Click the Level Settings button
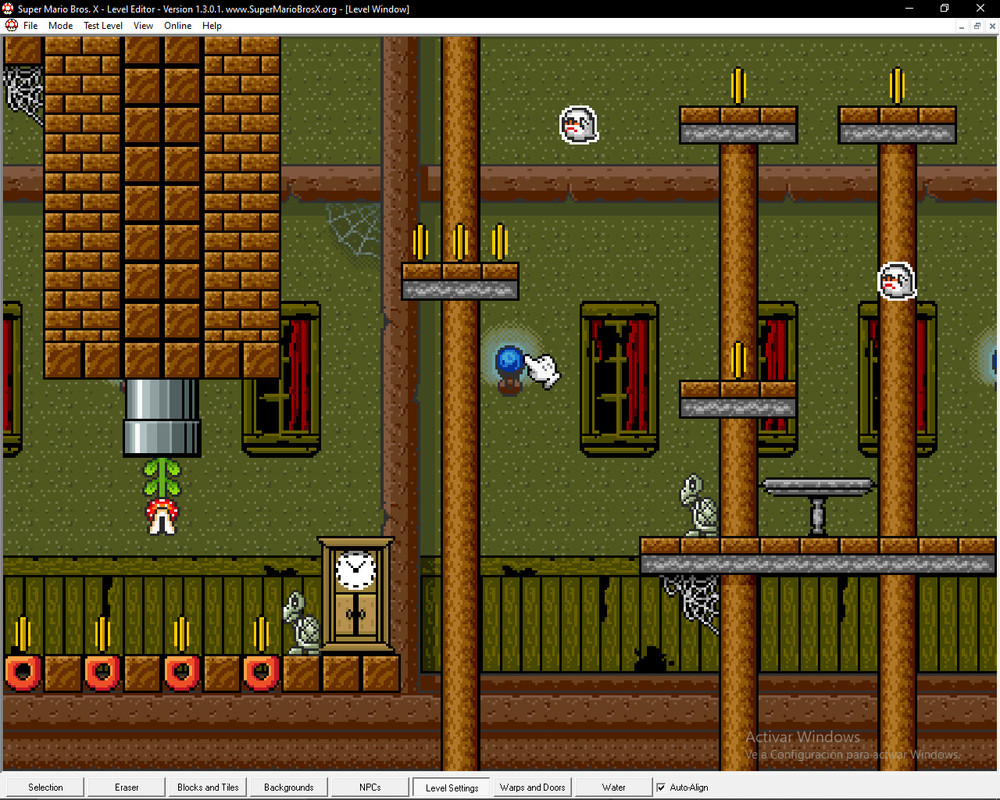The height and width of the screenshot is (800, 1000). pyautogui.click(x=452, y=788)
